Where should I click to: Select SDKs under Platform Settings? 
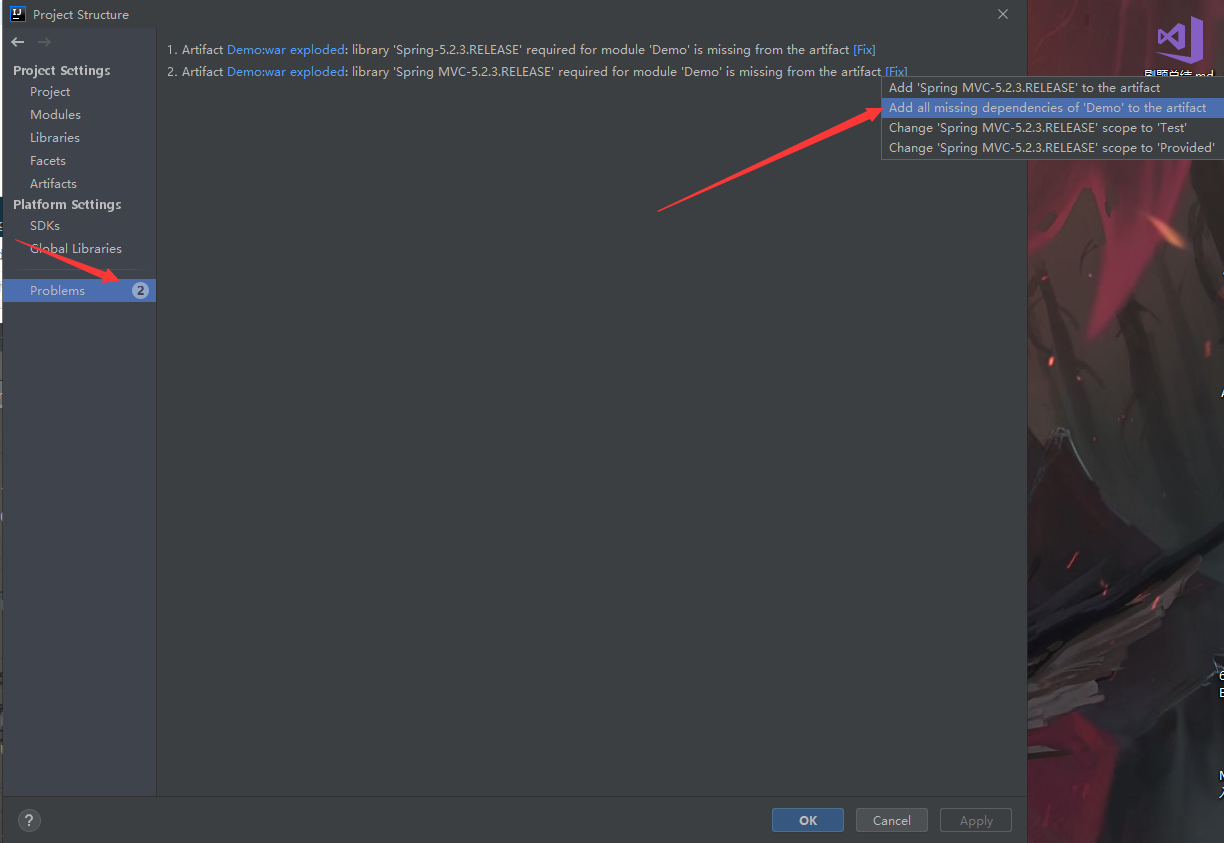[45, 225]
